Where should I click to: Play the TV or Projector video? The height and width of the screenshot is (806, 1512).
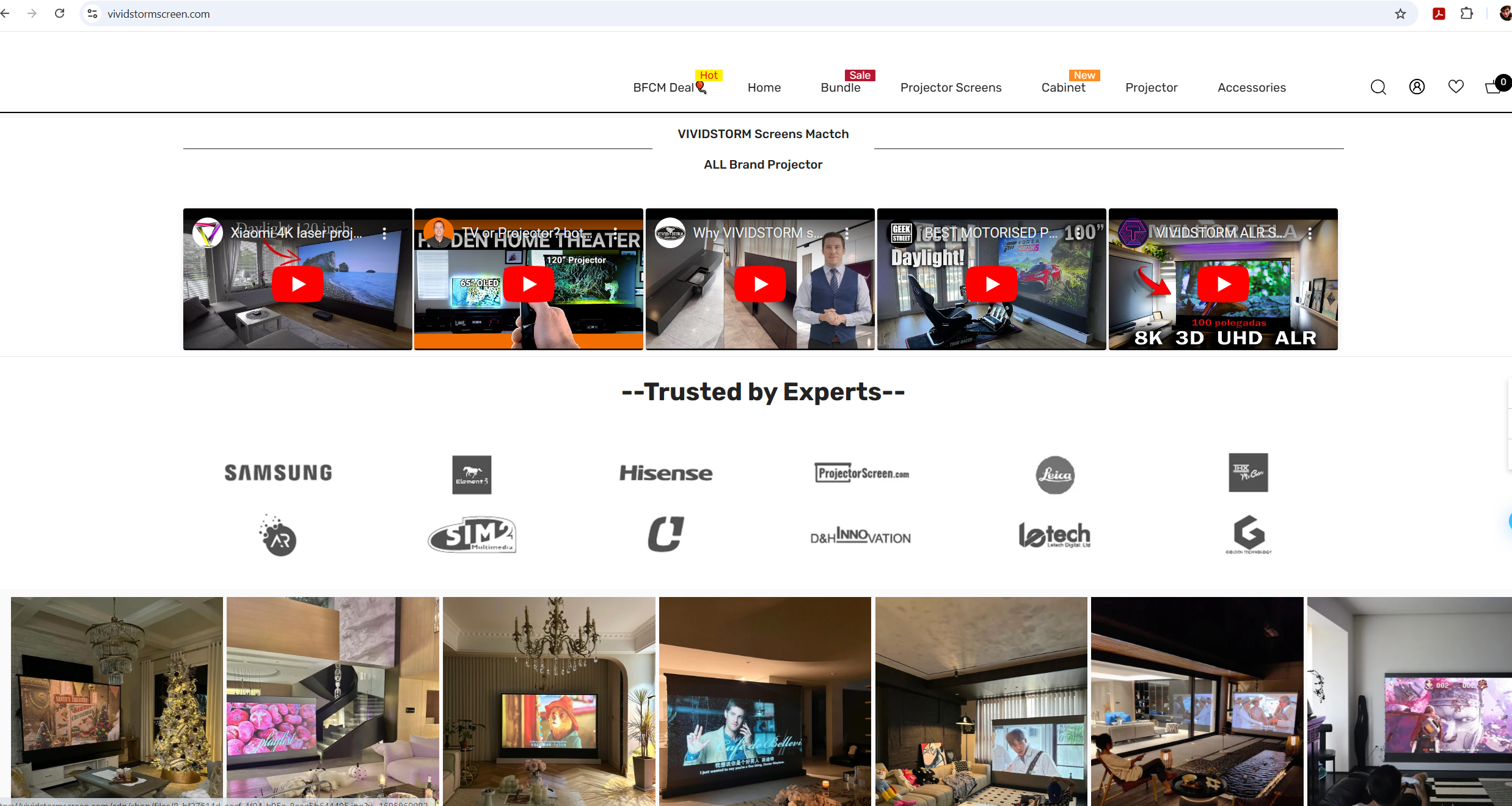click(x=529, y=284)
